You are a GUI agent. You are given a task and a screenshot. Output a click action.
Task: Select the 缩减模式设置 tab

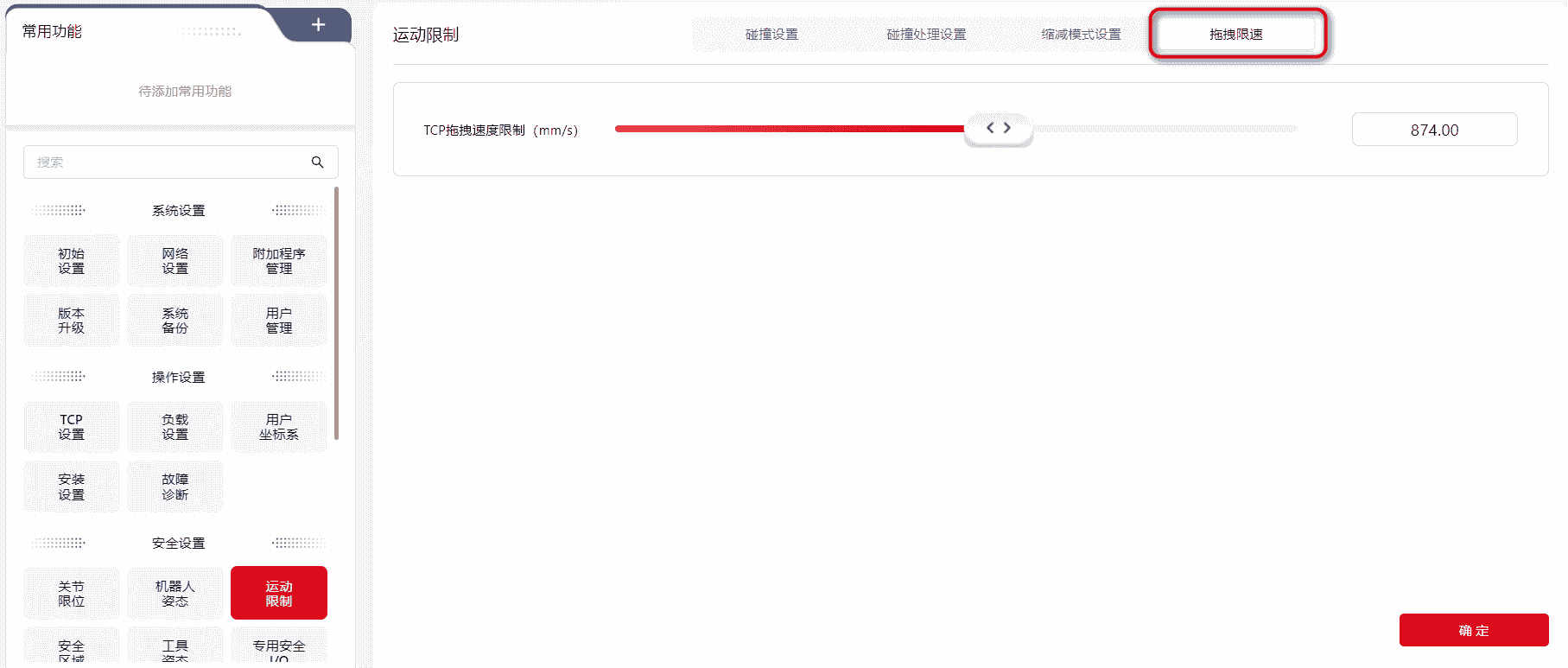[1081, 35]
